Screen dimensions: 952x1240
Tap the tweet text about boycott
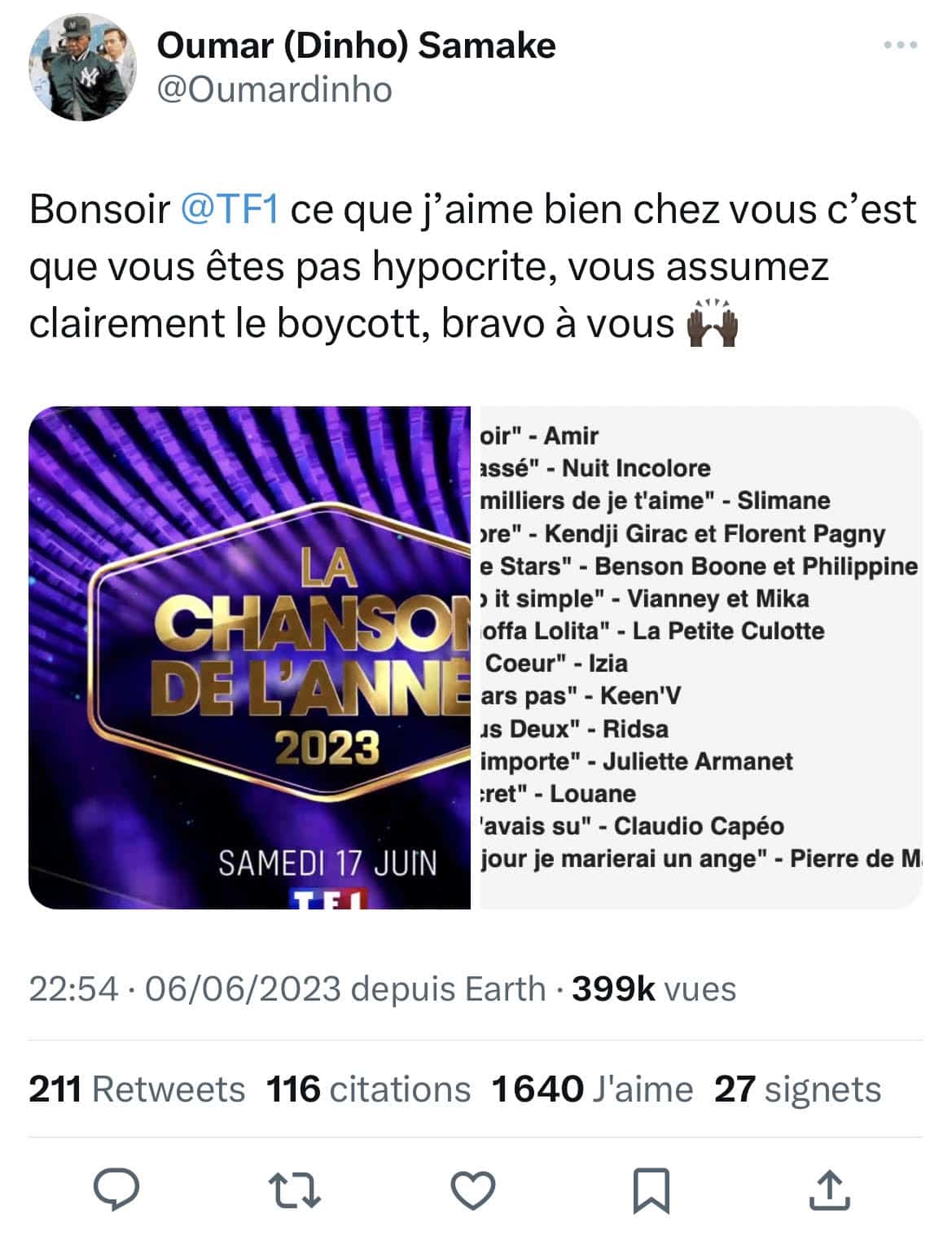(472, 266)
